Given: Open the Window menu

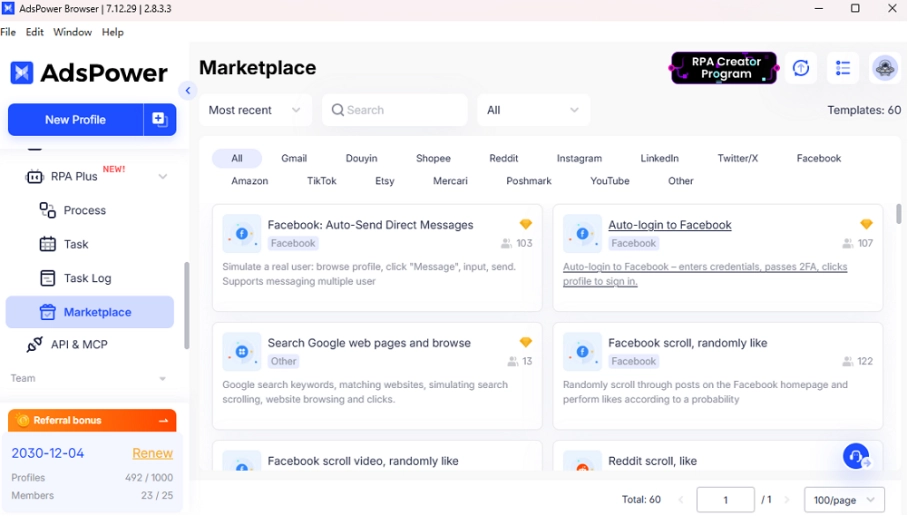Looking at the screenshot, I should 72,32.
